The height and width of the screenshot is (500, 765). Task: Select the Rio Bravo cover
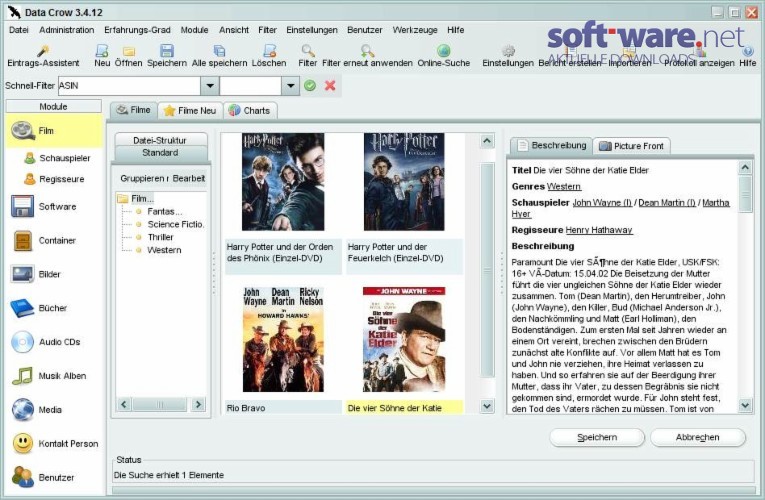(283, 340)
